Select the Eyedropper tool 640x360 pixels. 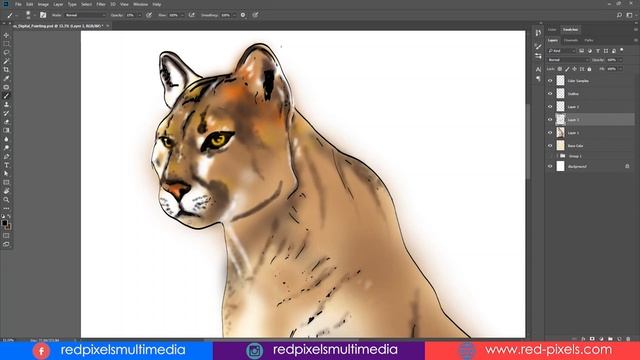6,78
